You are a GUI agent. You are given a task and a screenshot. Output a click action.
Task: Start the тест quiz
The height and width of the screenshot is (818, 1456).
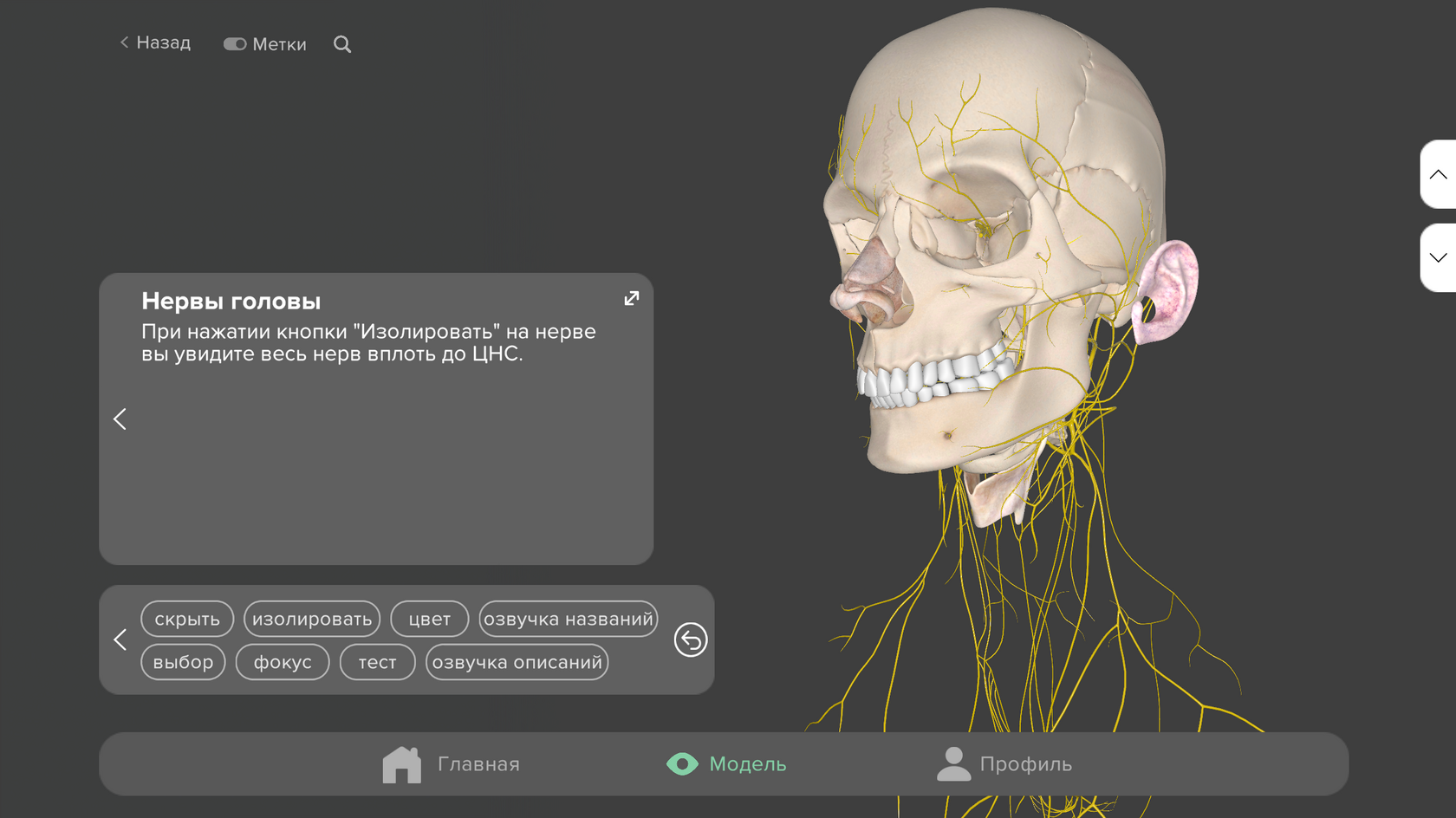(x=377, y=663)
